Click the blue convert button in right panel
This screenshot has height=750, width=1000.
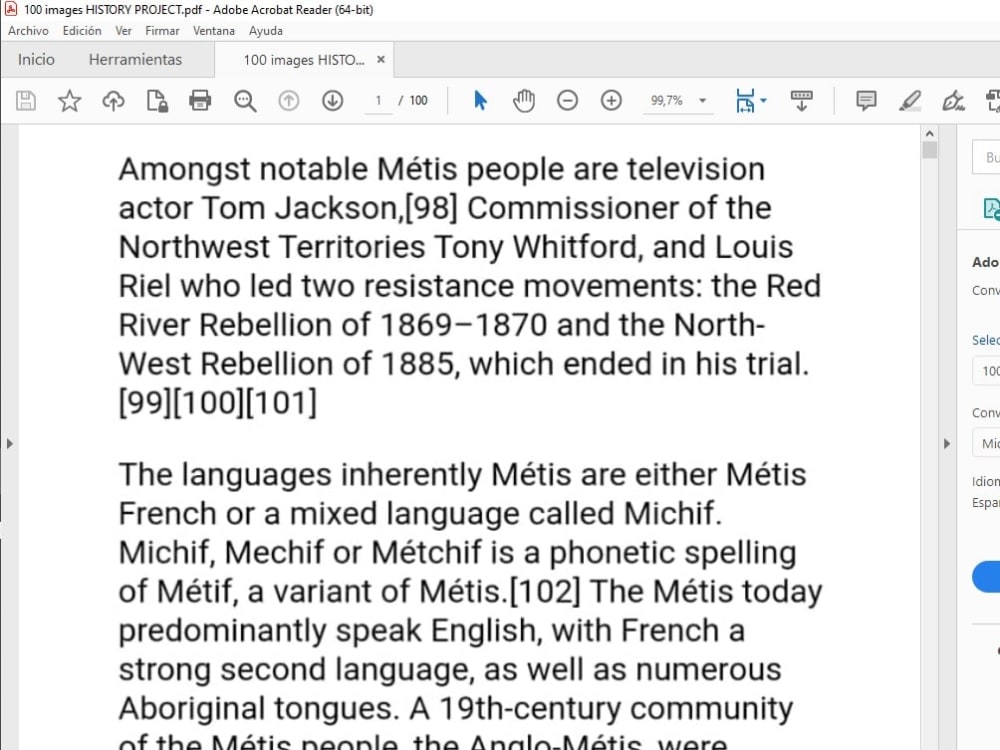(x=987, y=577)
